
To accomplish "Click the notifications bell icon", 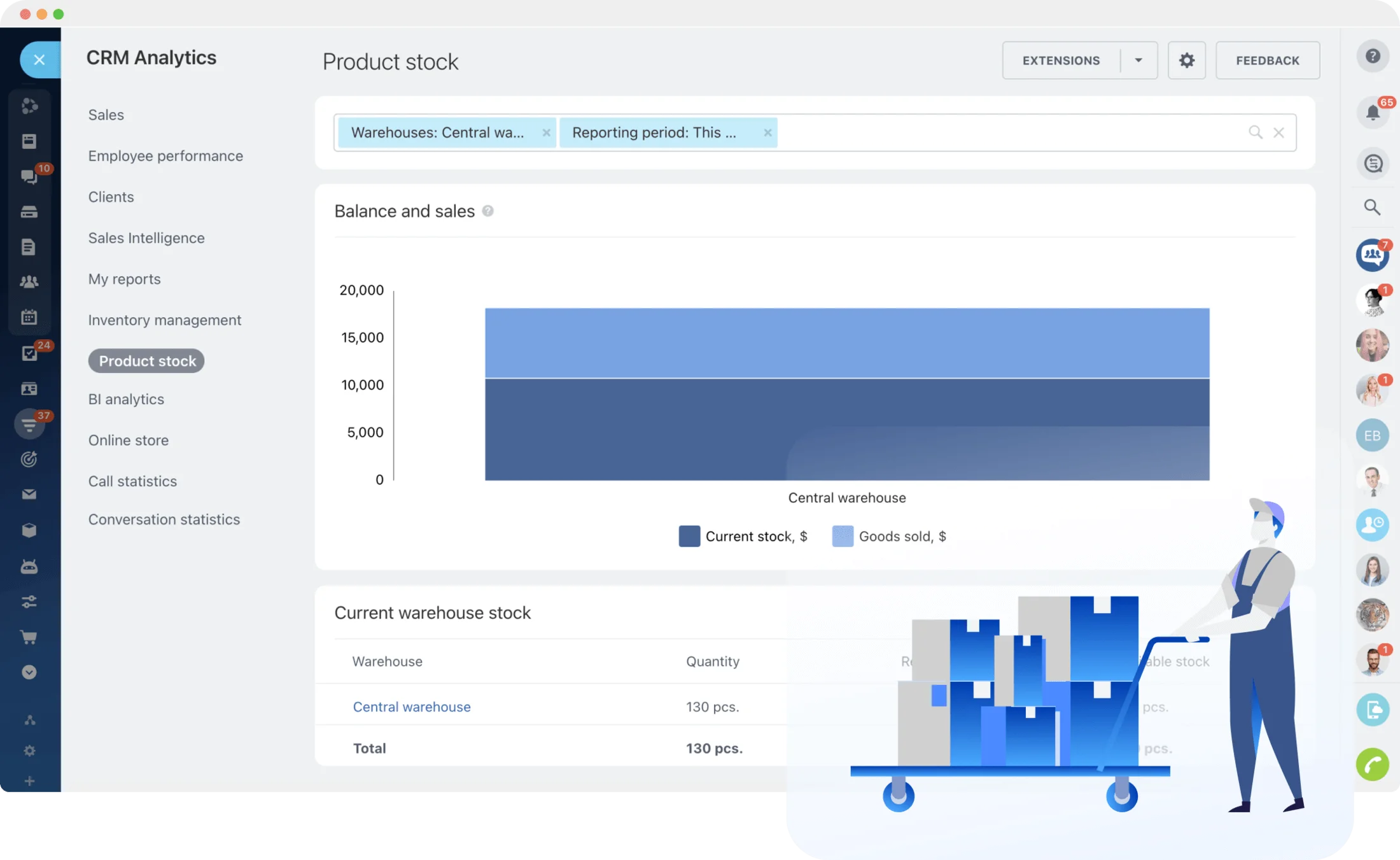I will click(x=1373, y=113).
